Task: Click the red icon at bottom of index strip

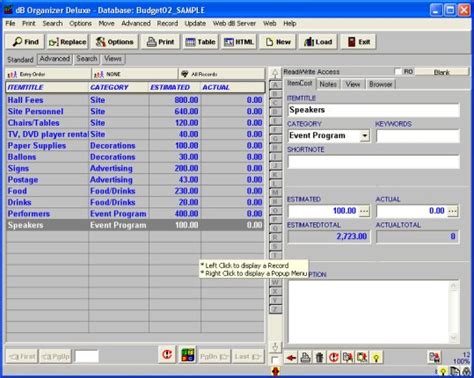Action: tap(275, 371)
